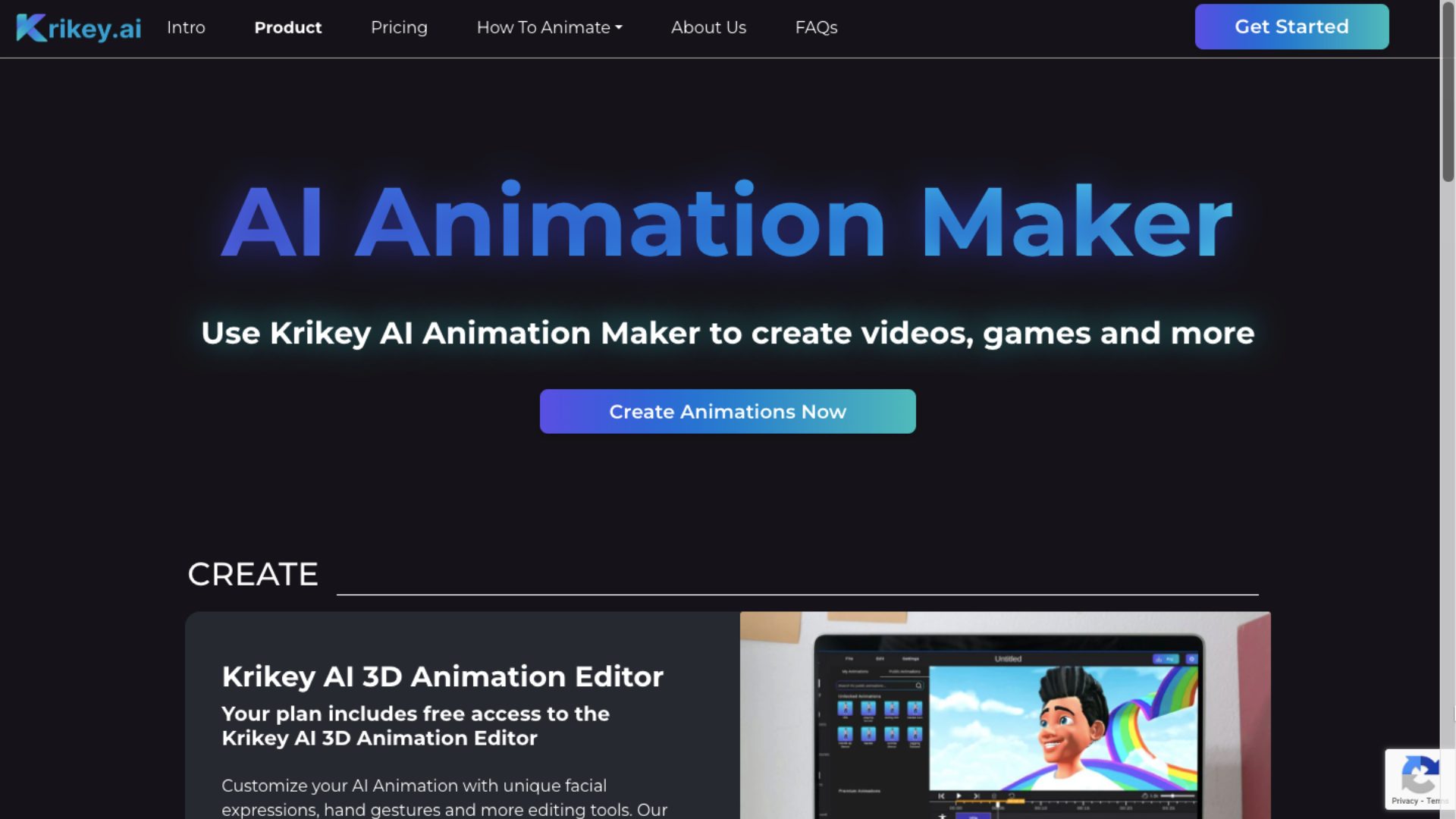Switch to the My Animations tab
The width and height of the screenshot is (1456, 819).
855,672
